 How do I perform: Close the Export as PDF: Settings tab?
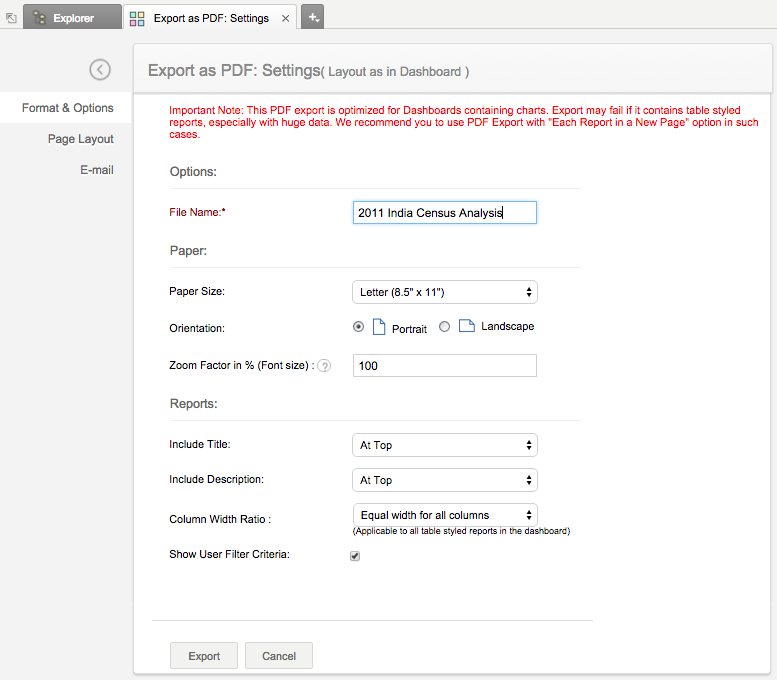point(286,18)
